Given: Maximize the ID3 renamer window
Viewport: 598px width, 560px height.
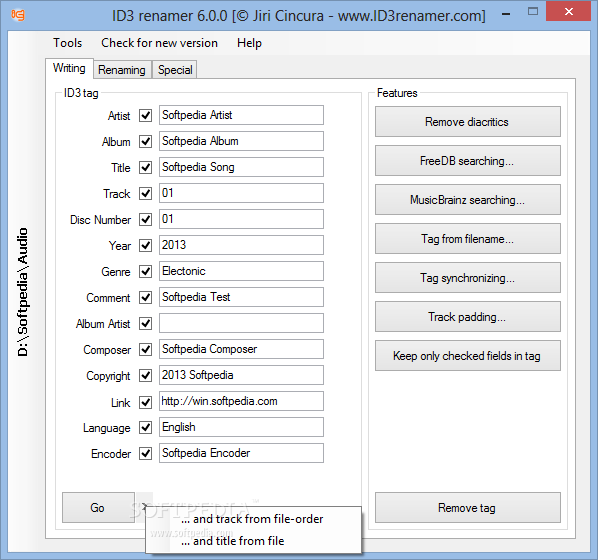Looking at the screenshot, I should [533, 11].
